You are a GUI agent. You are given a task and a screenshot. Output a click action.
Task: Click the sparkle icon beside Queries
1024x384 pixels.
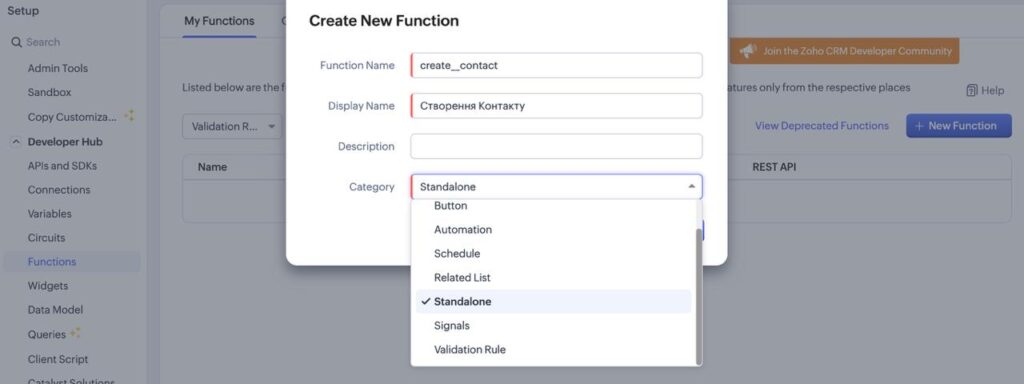[76, 333]
